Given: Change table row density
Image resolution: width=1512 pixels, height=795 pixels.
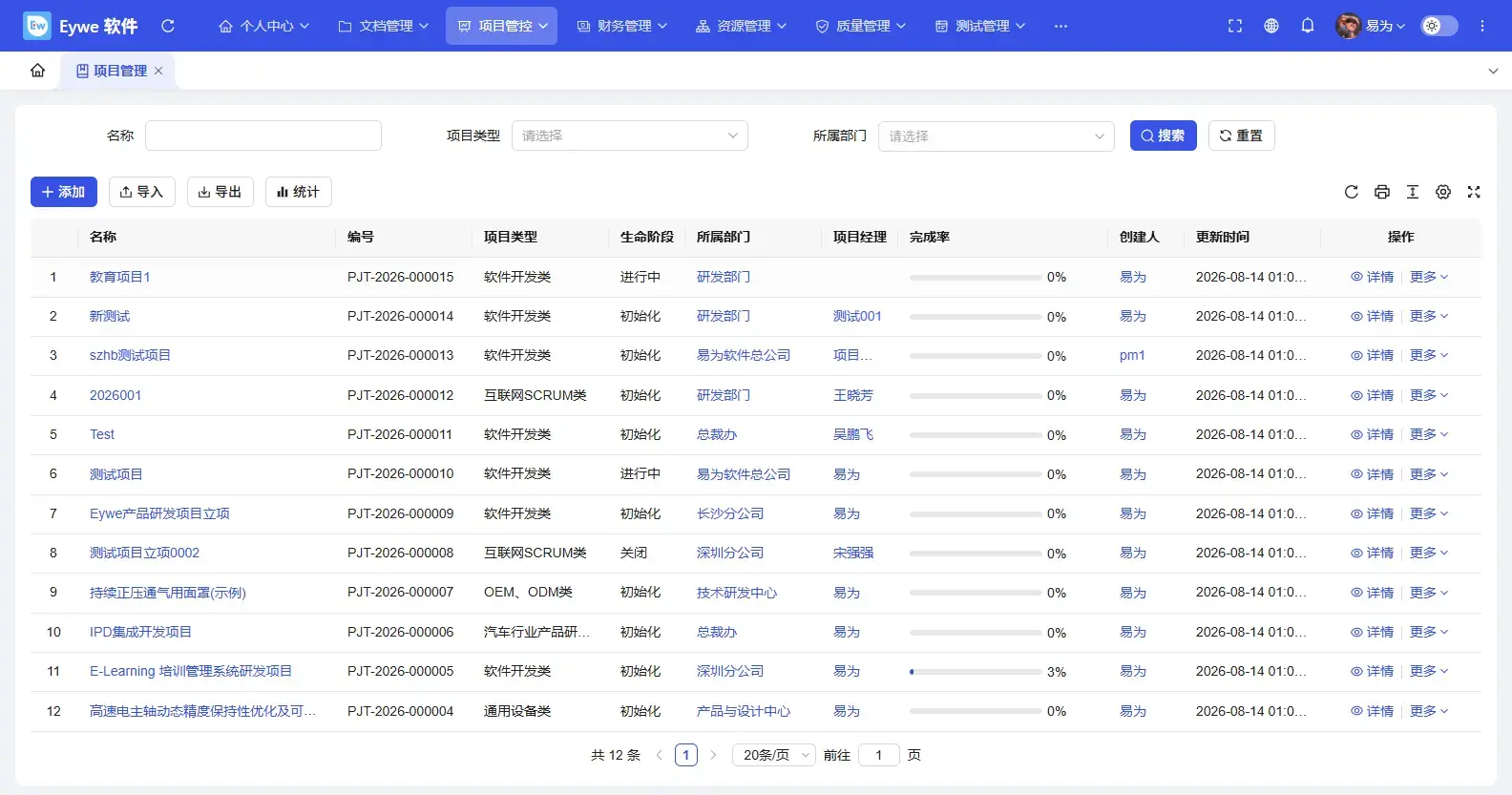Looking at the screenshot, I should (x=1413, y=192).
